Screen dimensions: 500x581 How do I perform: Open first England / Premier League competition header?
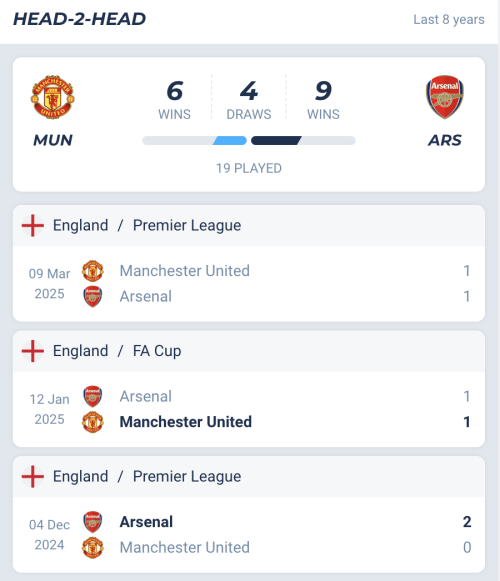pos(249,225)
